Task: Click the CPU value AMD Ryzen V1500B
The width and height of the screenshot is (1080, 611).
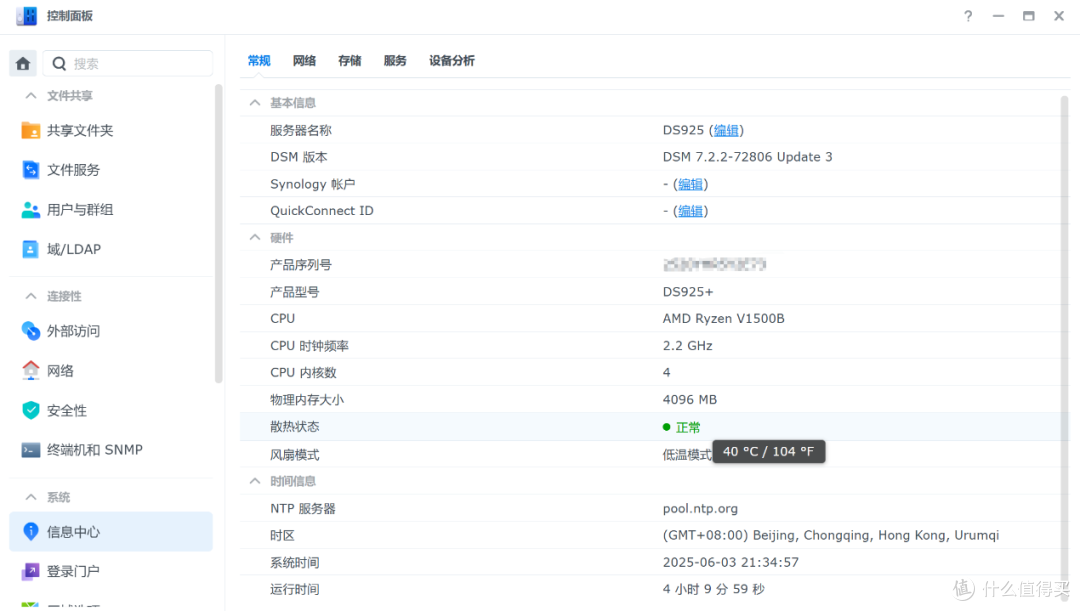Action: click(x=723, y=318)
